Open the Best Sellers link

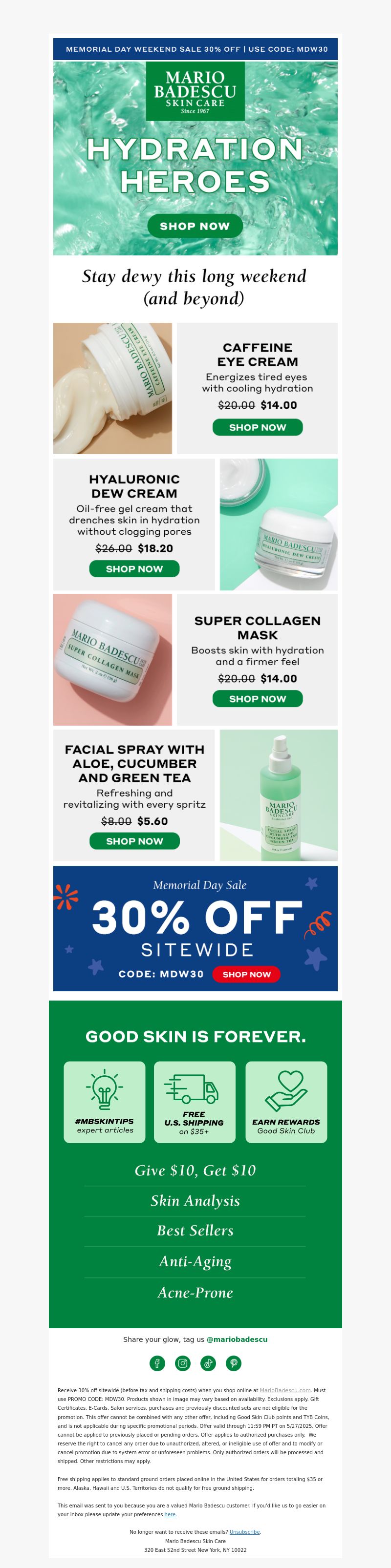click(x=195, y=1230)
